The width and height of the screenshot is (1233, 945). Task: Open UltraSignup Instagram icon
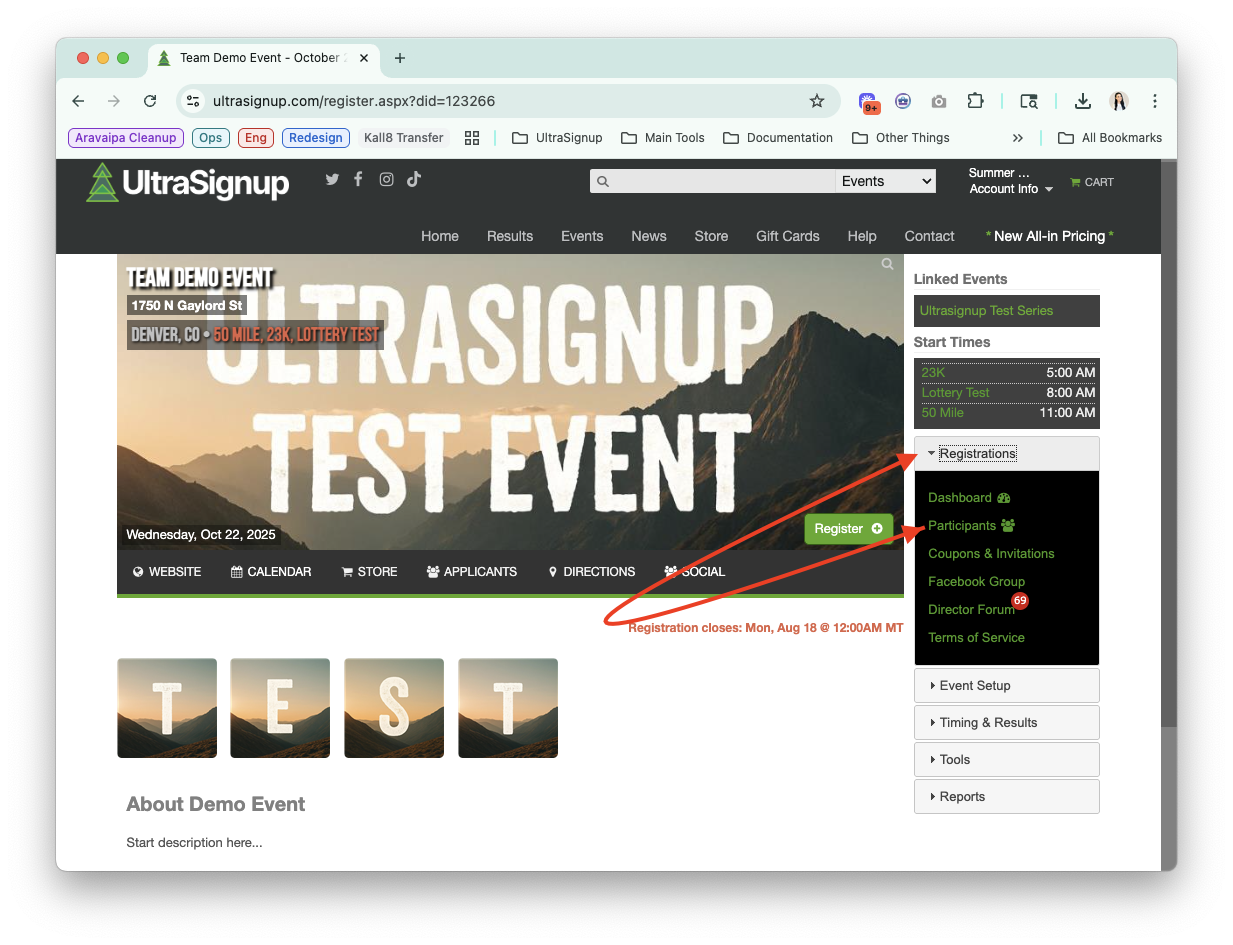pyautogui.click(x=386, y=179)
